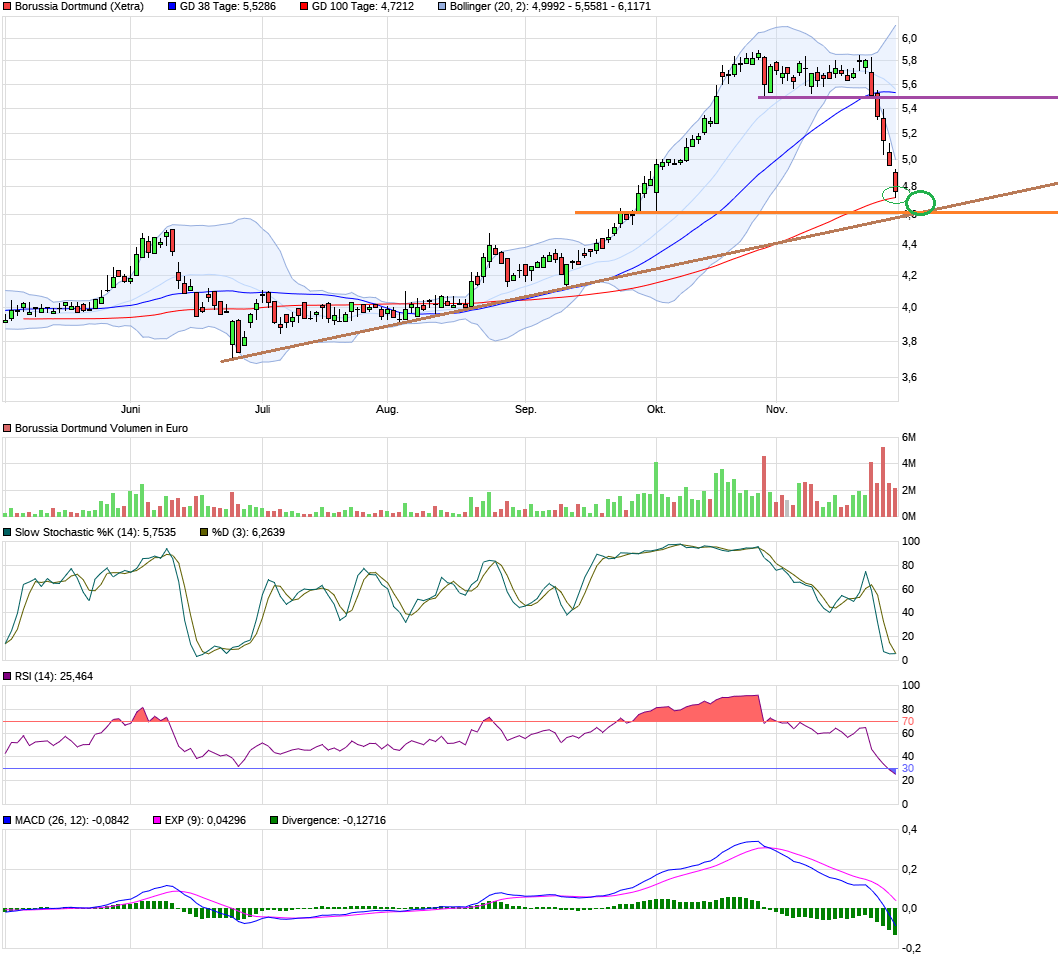
Task: Click the purple RSI (14) legend swatch
Action: point(7,676)
